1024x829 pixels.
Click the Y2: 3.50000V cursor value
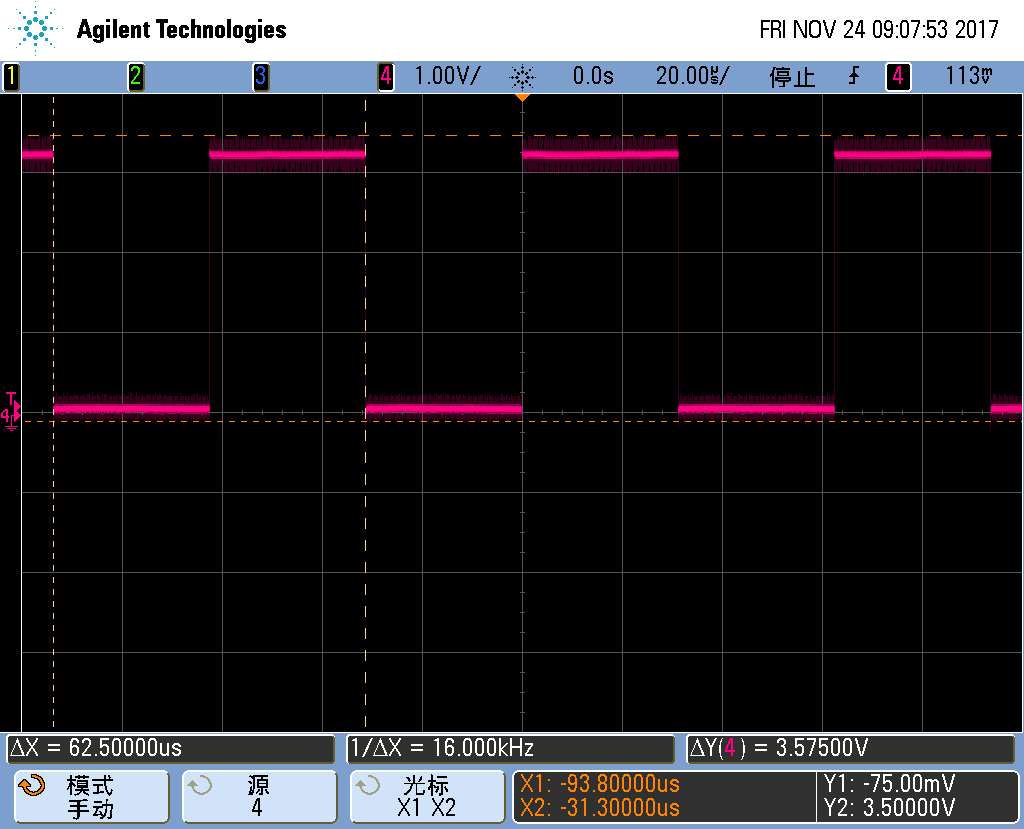[x=889, y=808]
